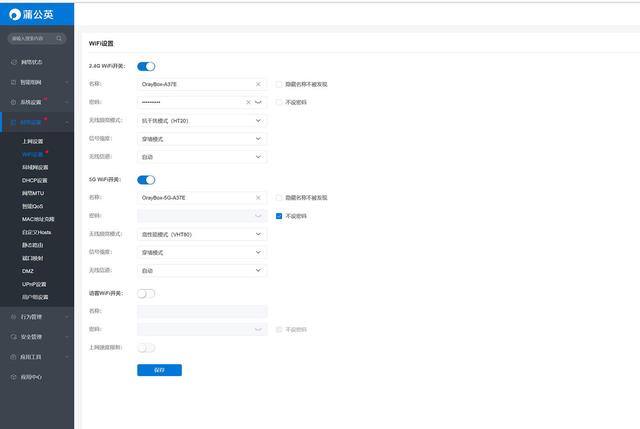Click the 网络设置 sidebar icon
This screenshot has width=640, height=429.
click(13, 122)
